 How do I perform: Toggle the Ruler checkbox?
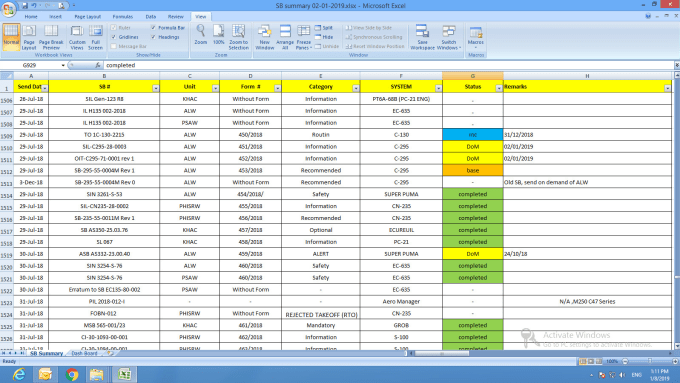coord(114,28)
